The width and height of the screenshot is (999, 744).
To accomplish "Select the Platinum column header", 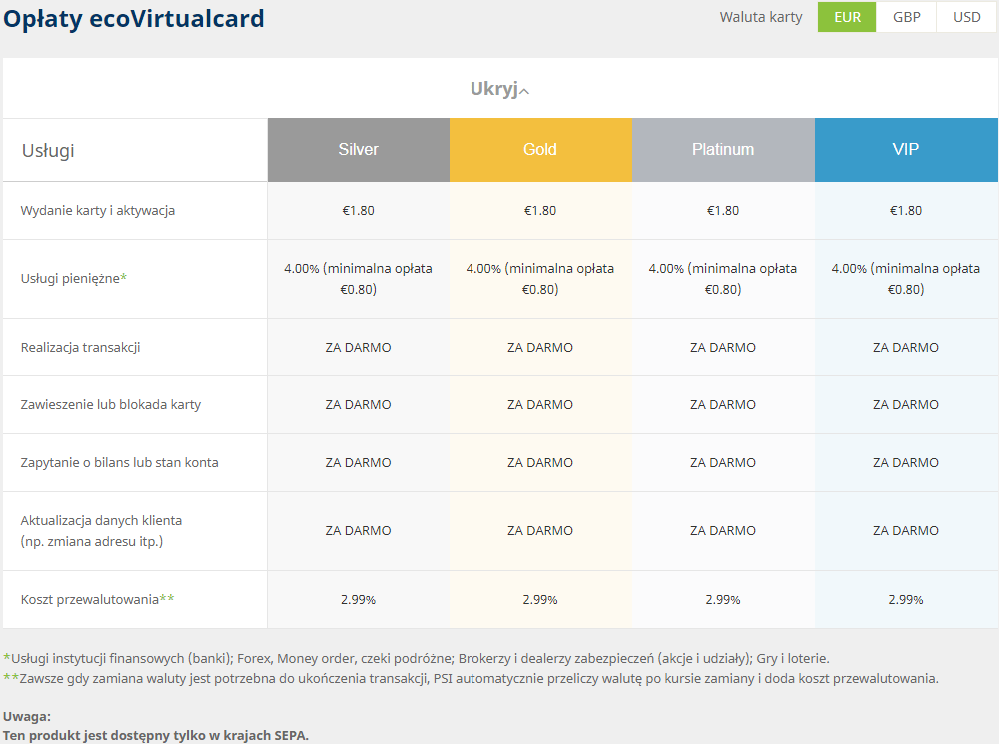I will pyautogui.click(x=723, y=150).
